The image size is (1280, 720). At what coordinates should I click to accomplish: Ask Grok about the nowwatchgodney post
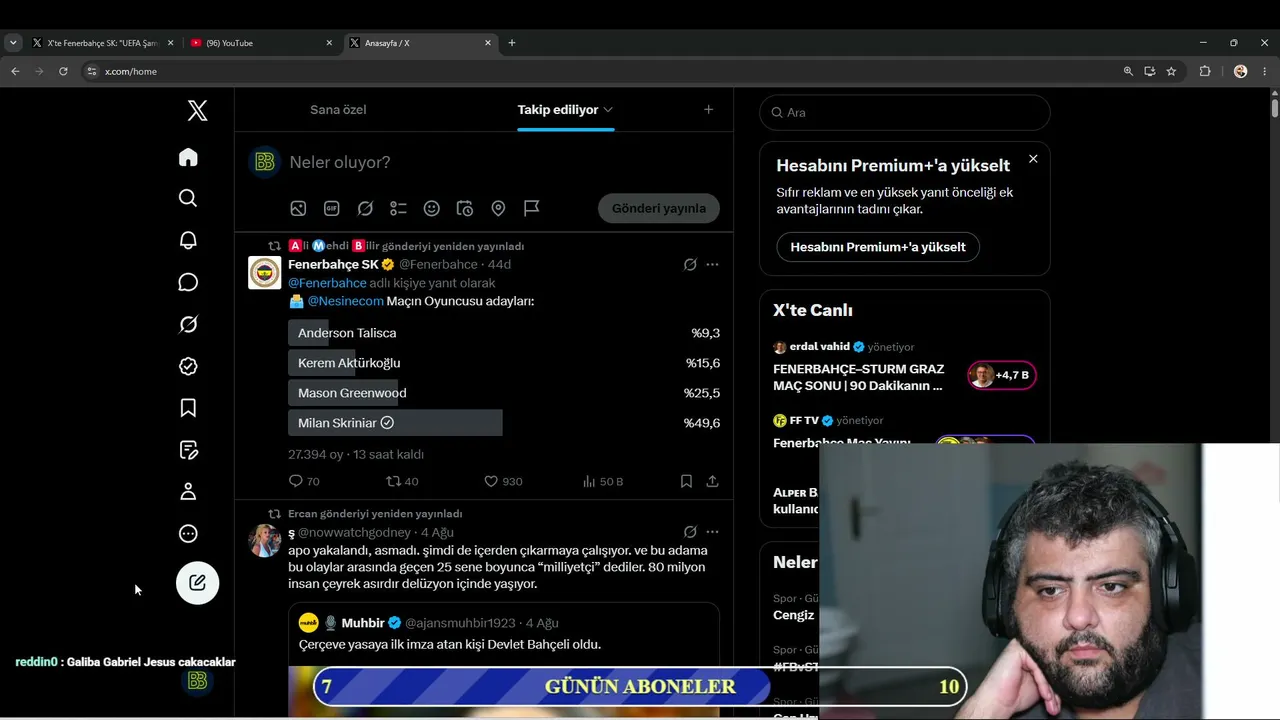coord(690,532)
